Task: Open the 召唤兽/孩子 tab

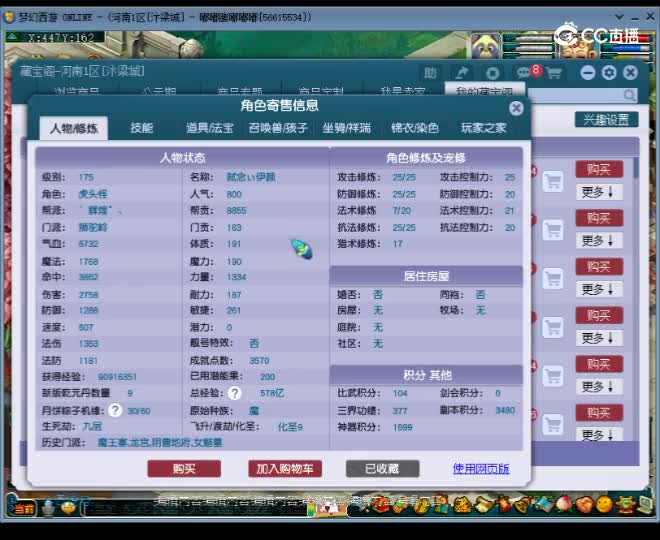Action: pyautogui.click(x=278, y=128)
